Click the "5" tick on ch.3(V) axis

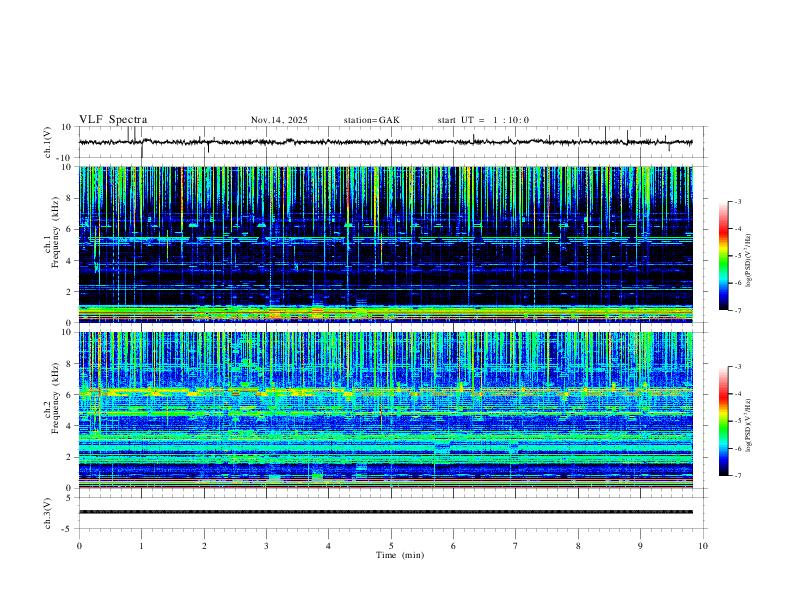coord(69,498)
